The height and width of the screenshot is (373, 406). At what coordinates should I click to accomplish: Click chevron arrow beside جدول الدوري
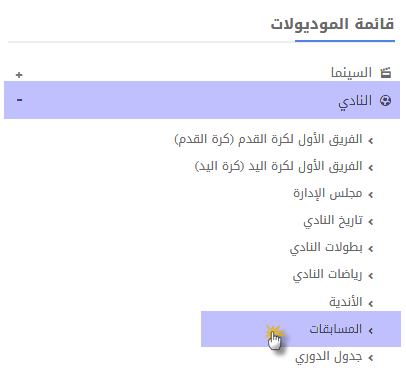[370, 358]
